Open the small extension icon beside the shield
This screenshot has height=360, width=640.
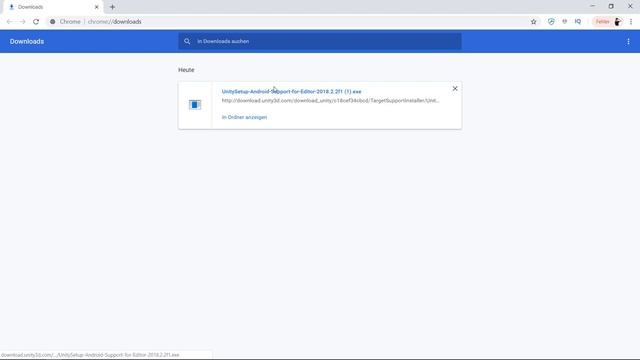tap(564, 22)
